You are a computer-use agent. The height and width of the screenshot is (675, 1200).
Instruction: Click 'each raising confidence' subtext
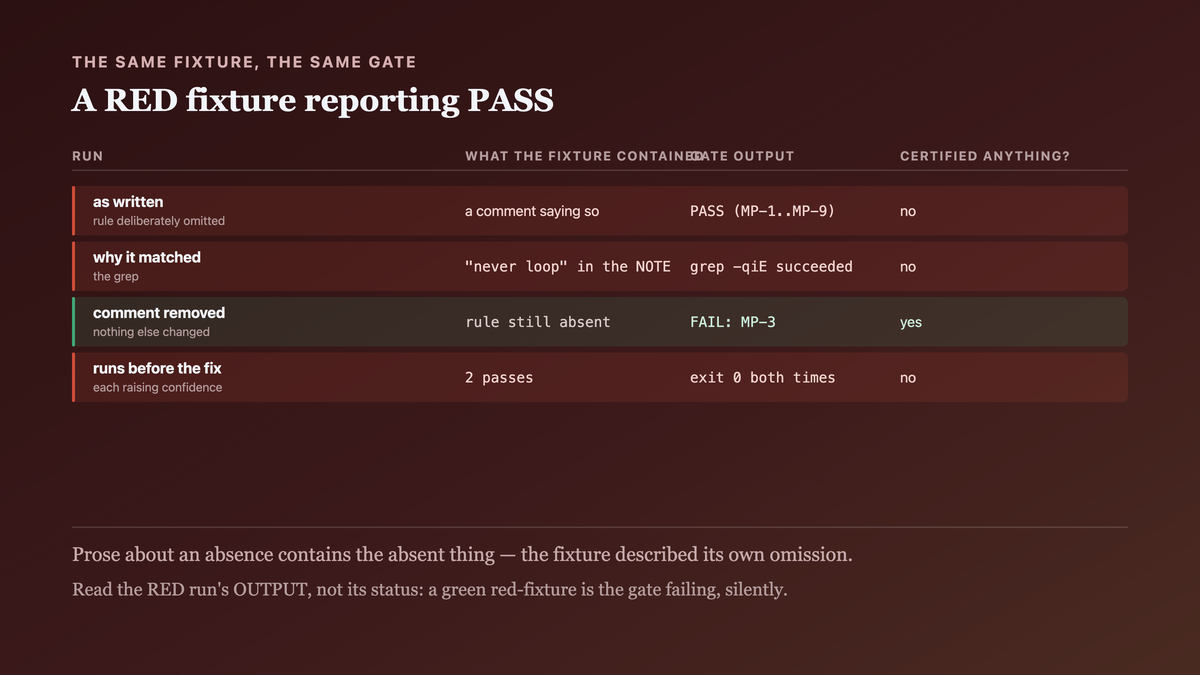(x=158, y=387)
